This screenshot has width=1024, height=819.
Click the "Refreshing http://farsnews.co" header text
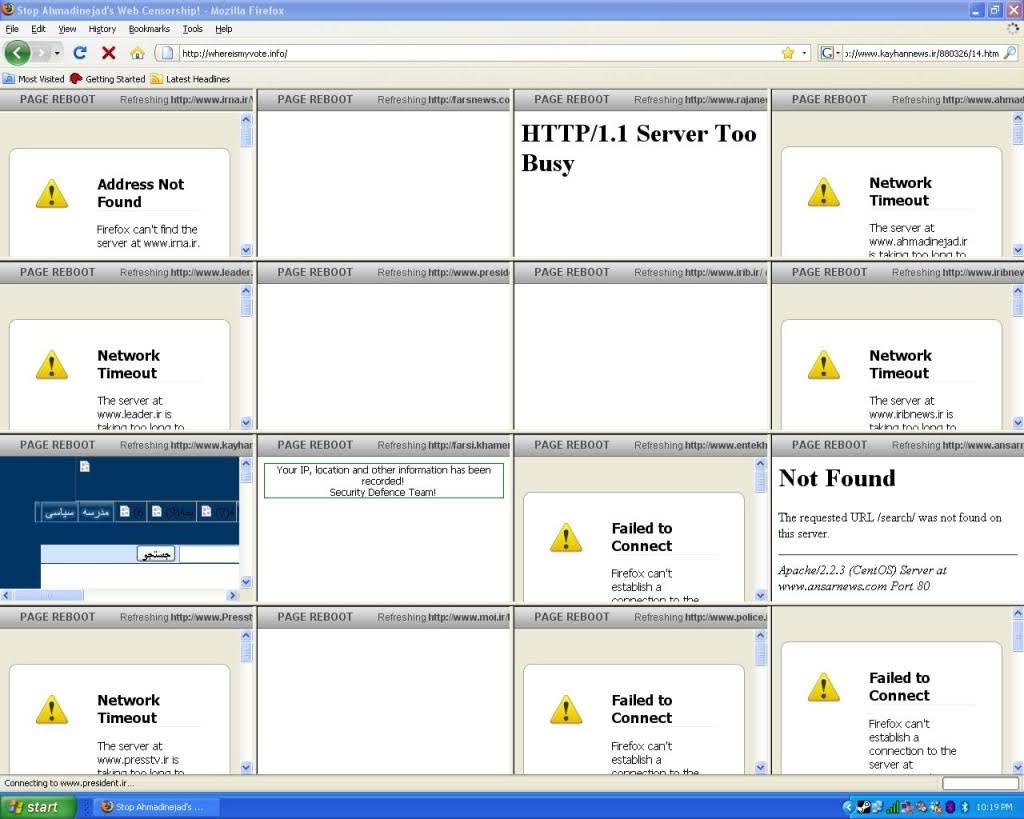point(443,99)
